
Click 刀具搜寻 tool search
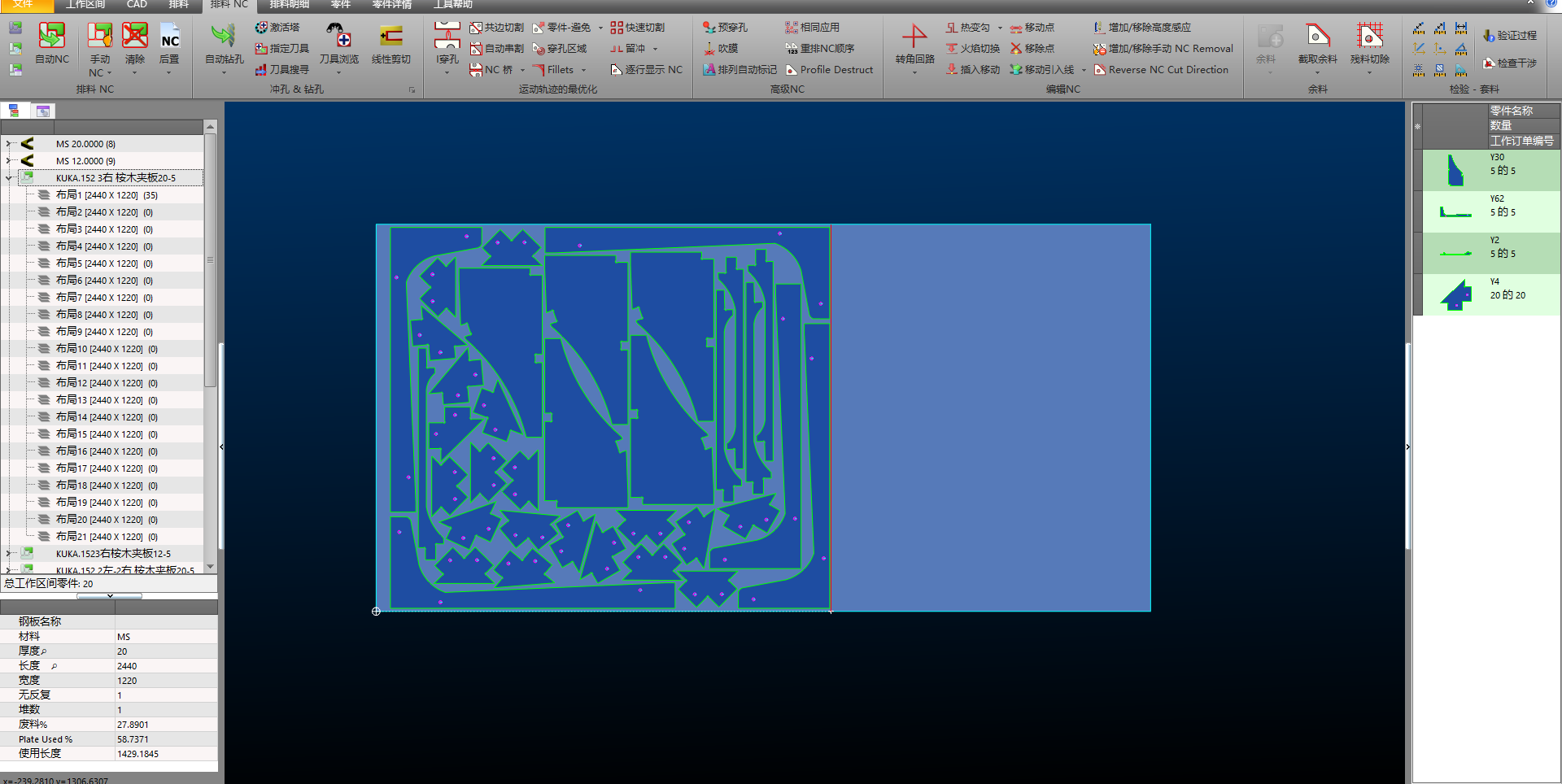(x=281, y=70)
